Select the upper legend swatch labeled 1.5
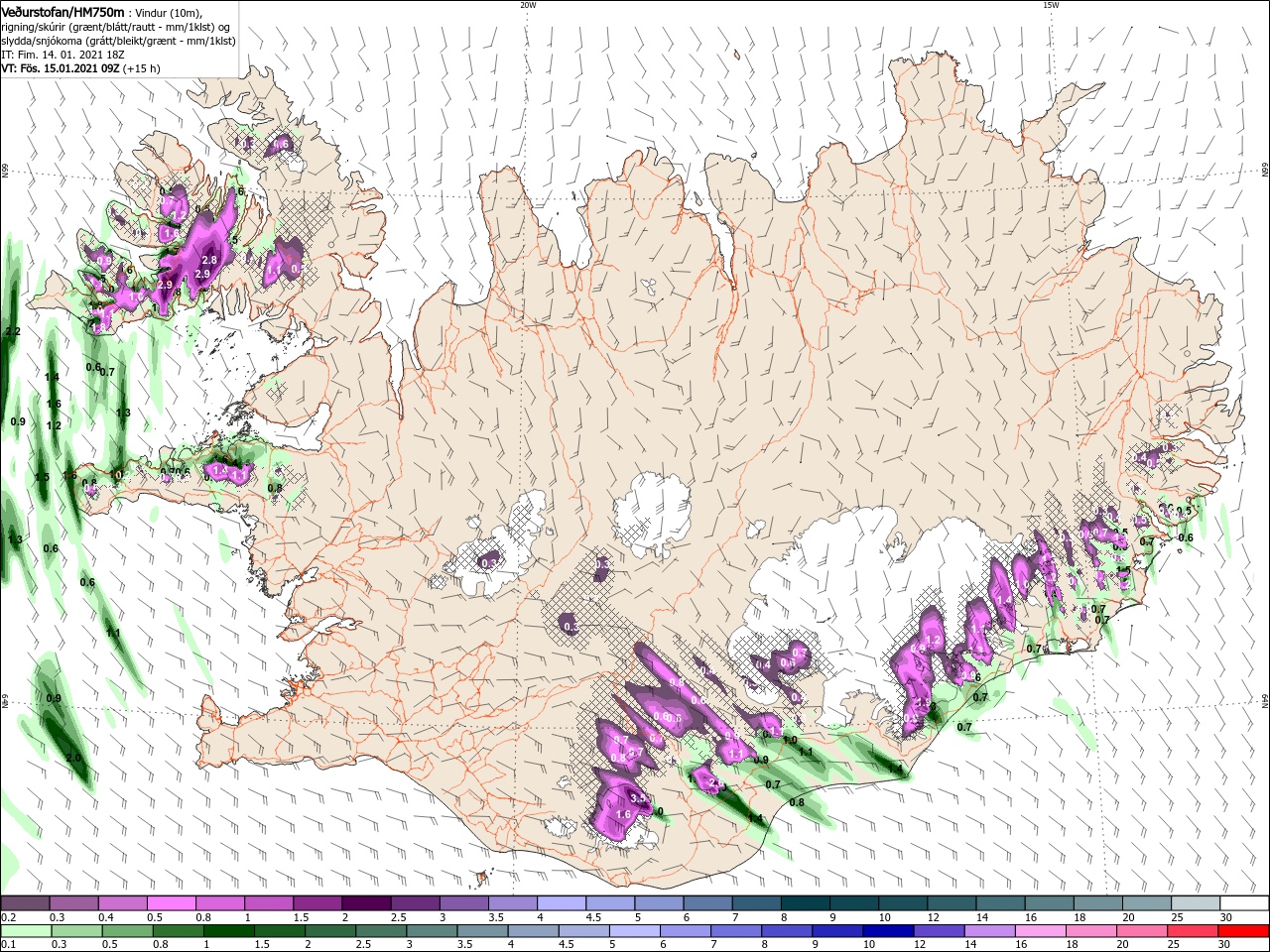Screen dimensions: 1270x952 [317, 903]
